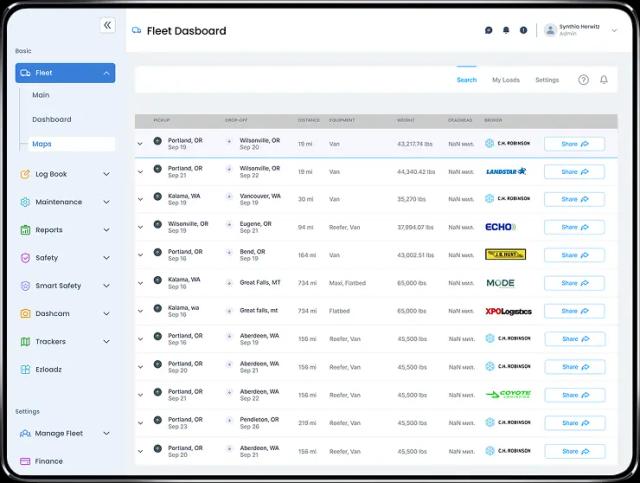Expand the Maintenance submenu arrow

[106, 202]
